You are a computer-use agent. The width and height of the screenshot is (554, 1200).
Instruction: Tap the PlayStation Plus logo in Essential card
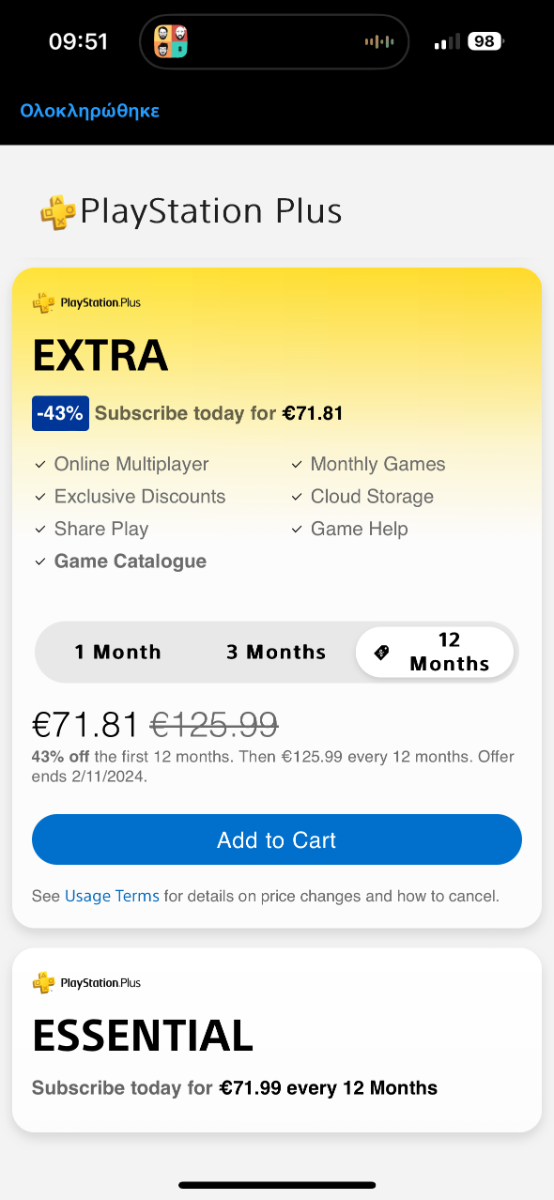pos(86,983)
